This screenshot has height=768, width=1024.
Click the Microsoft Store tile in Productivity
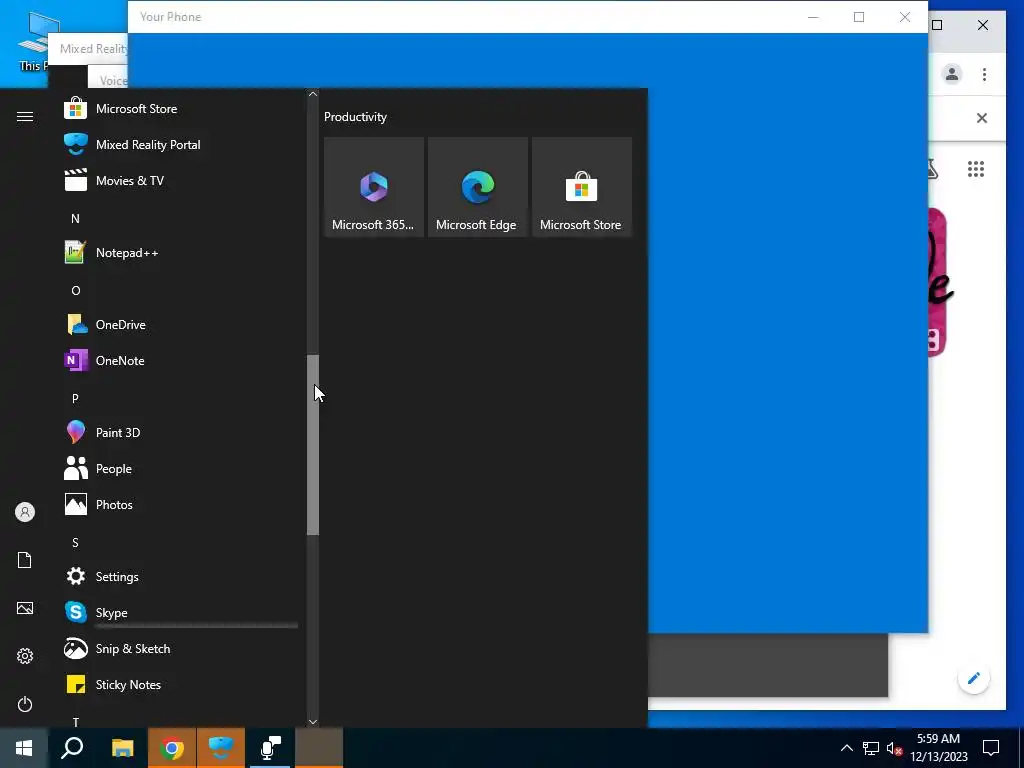coord(582,187)
